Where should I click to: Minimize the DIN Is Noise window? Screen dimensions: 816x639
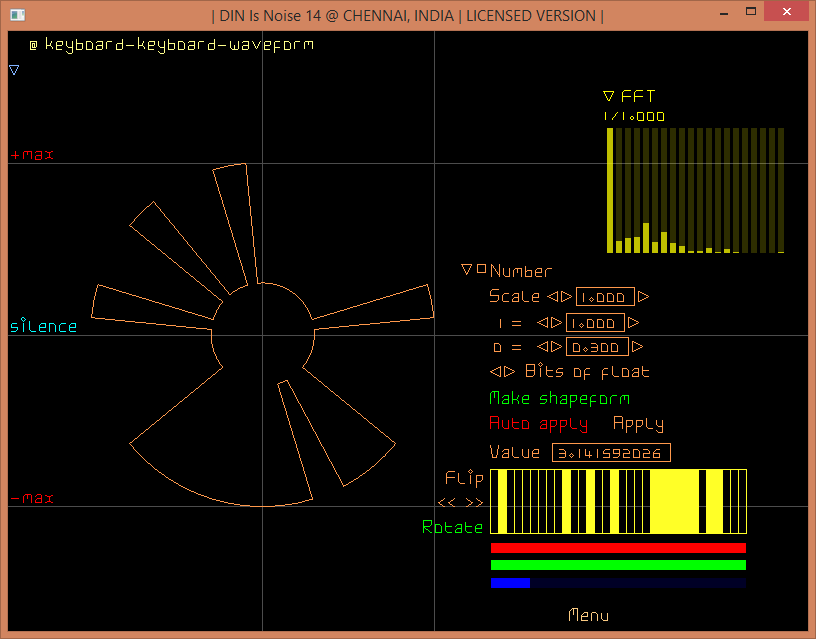(724, 12)
